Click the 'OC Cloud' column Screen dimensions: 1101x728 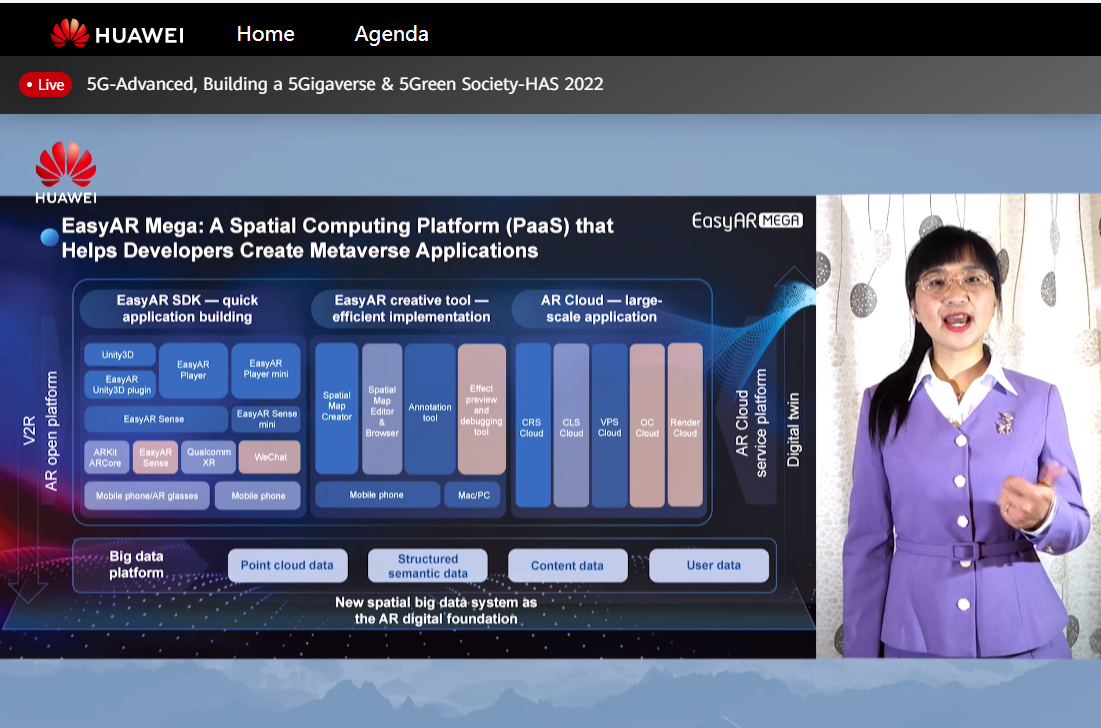(647, 425)
